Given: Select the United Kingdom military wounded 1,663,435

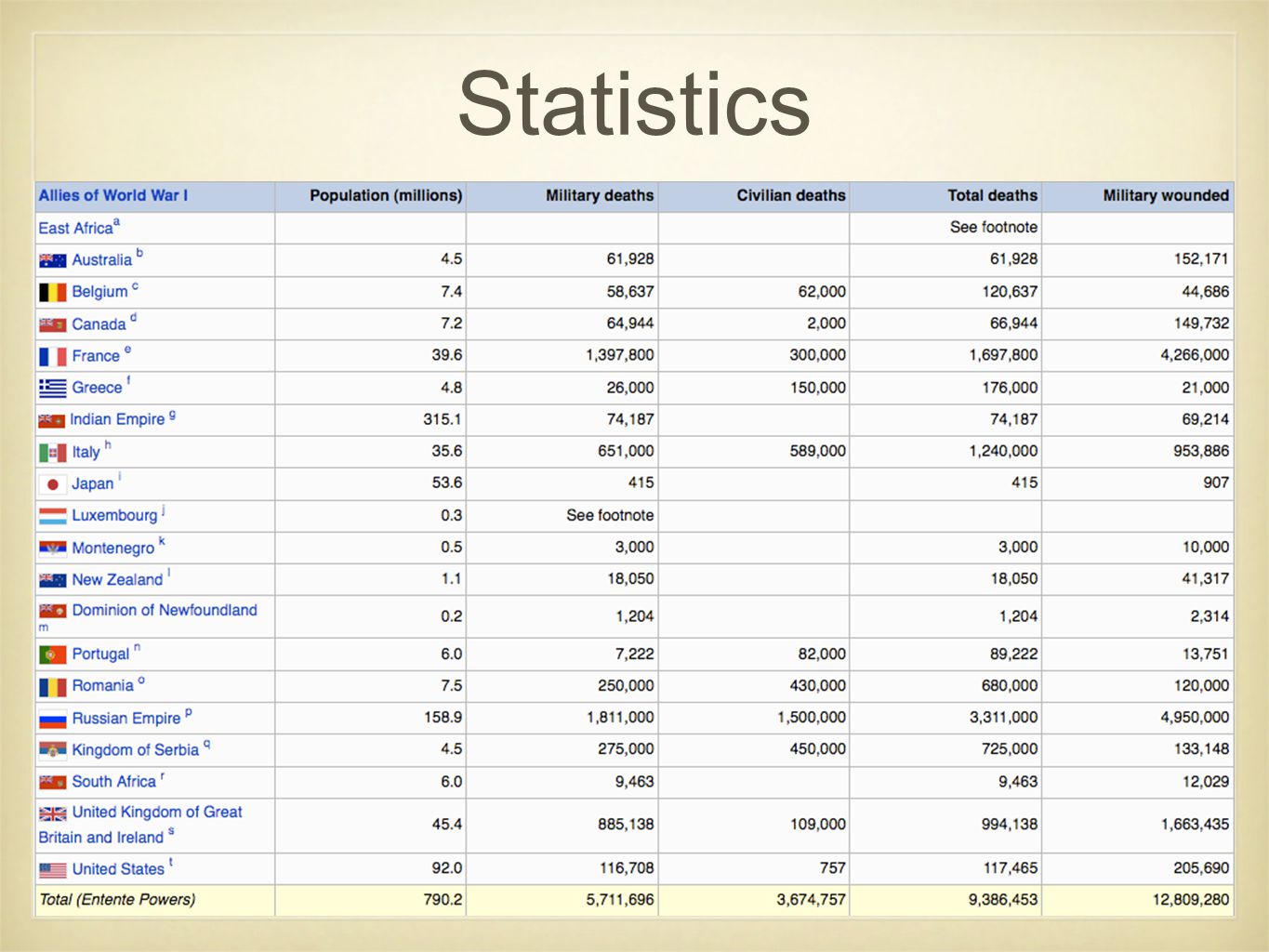Looking at the screenshot, I should (x=1195, y=825).
